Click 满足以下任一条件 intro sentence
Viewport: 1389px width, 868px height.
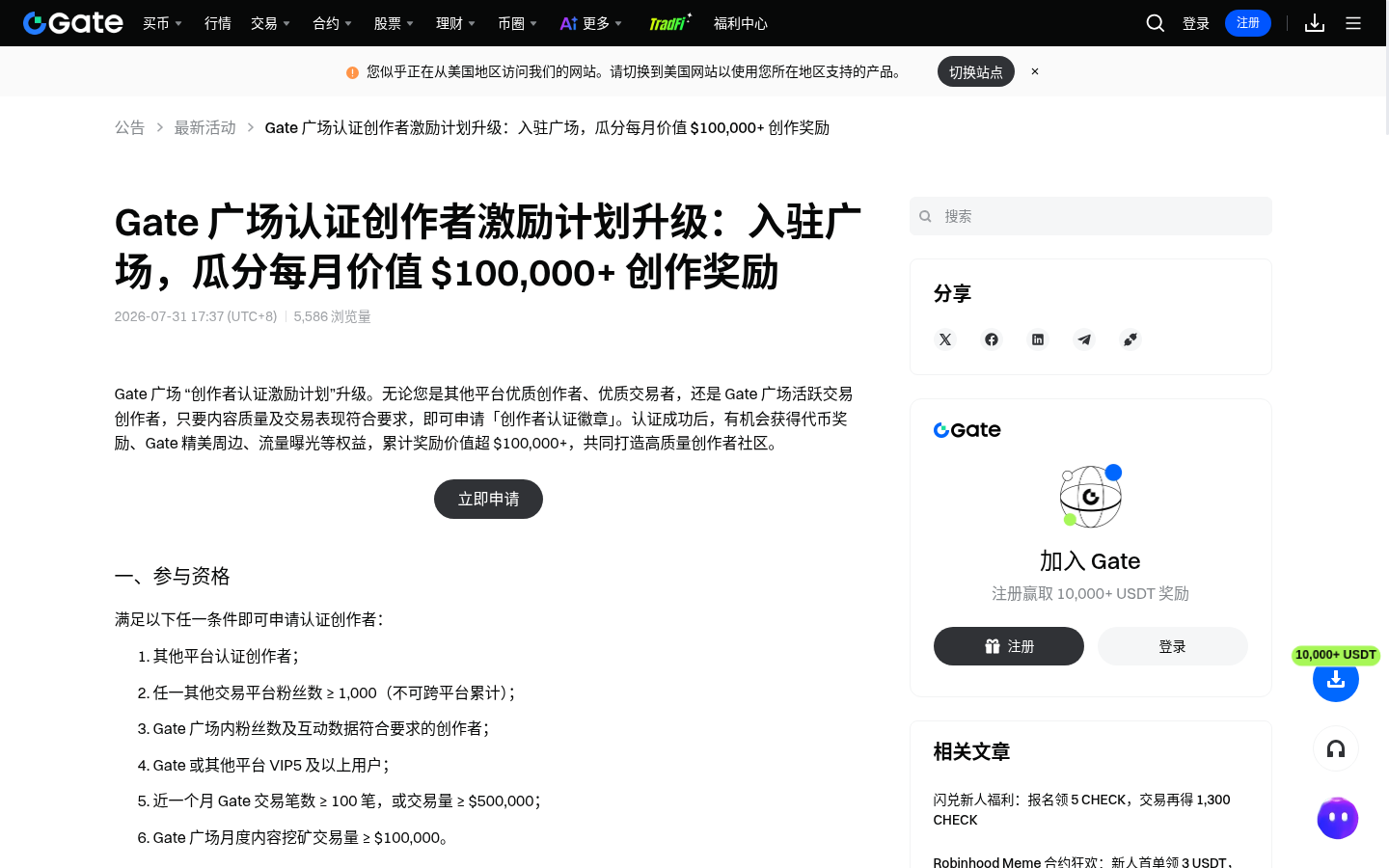250,619
